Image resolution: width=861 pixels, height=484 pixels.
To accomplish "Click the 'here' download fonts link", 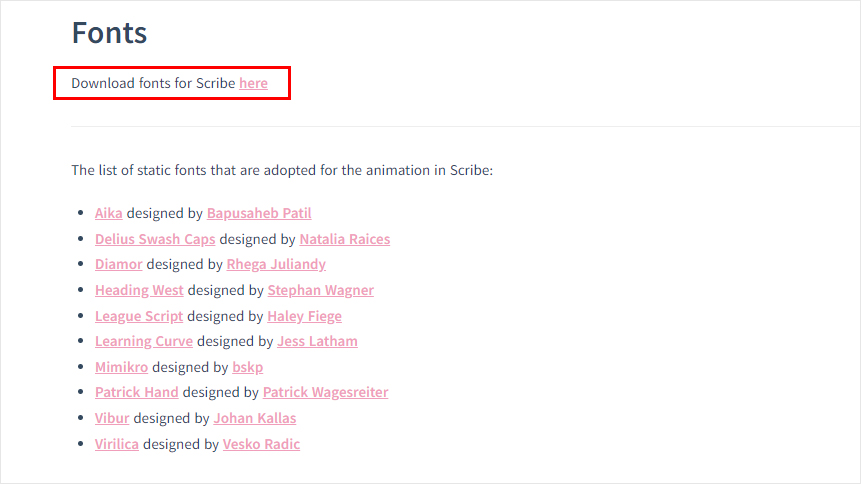I will click(253, 83).
